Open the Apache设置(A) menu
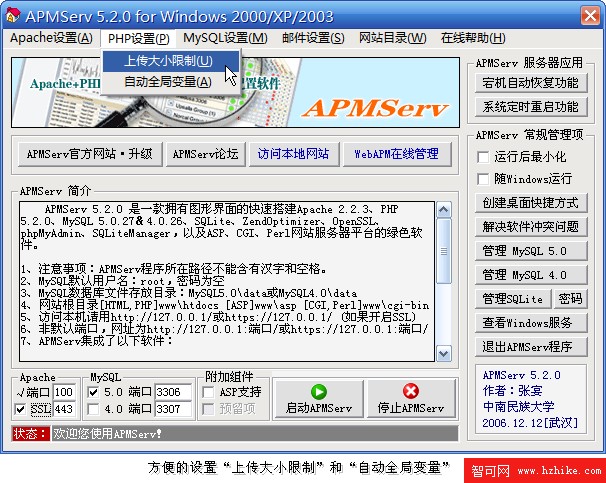606x483 pixels. [51, 38]
